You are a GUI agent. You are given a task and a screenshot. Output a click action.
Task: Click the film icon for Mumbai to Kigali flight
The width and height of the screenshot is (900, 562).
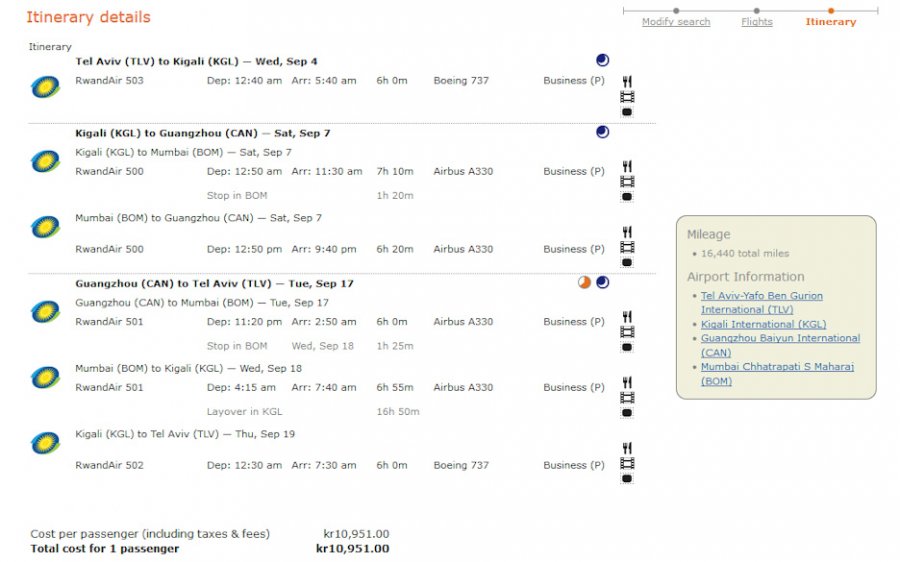tap(627, 397)
